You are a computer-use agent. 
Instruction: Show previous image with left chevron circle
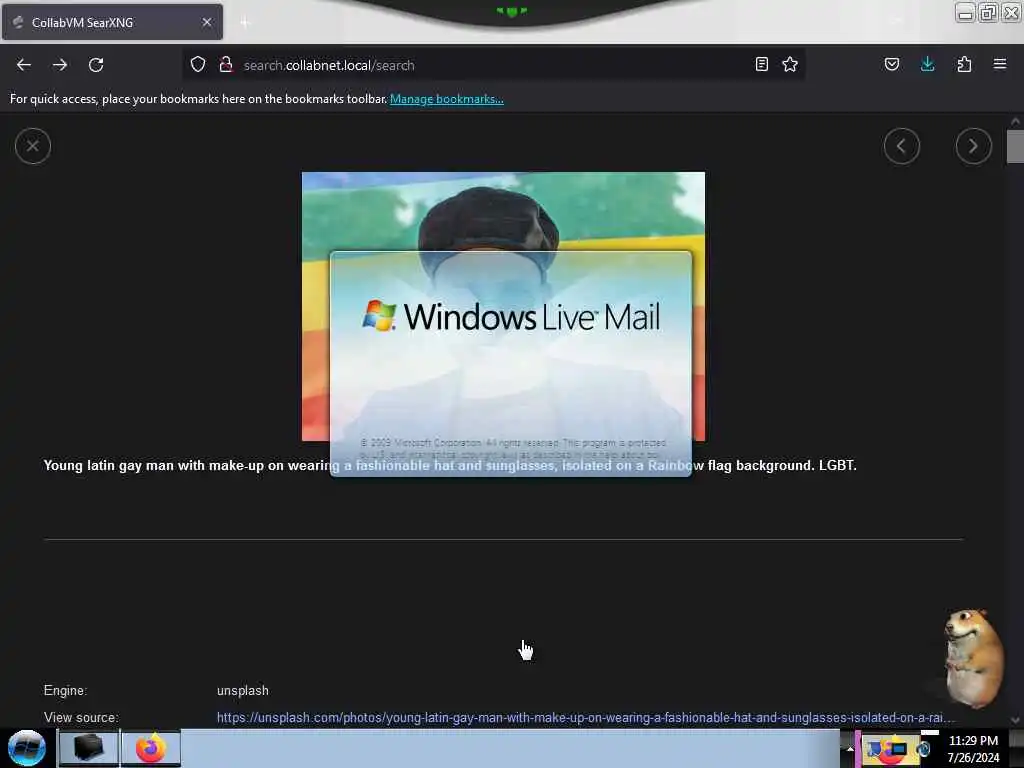(902, 146)
